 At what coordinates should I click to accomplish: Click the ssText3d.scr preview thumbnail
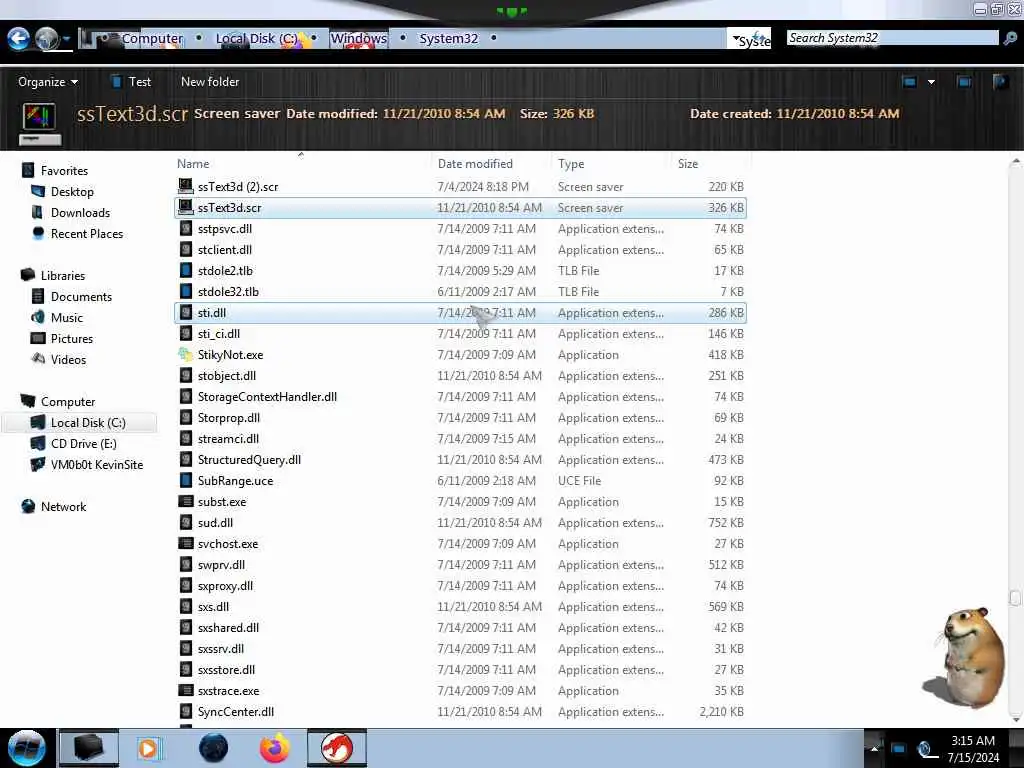coord(40,123)
